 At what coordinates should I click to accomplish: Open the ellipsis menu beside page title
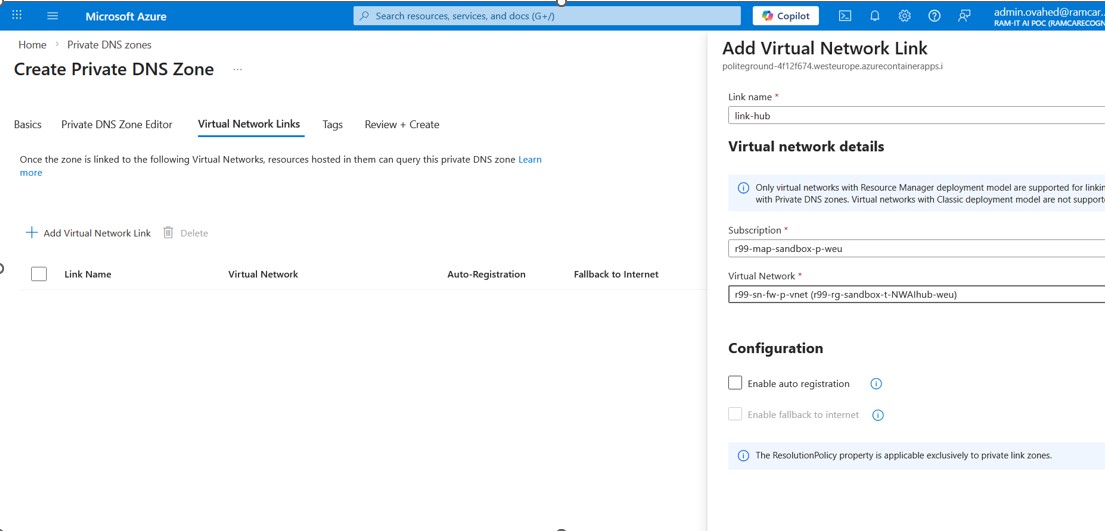237,70
